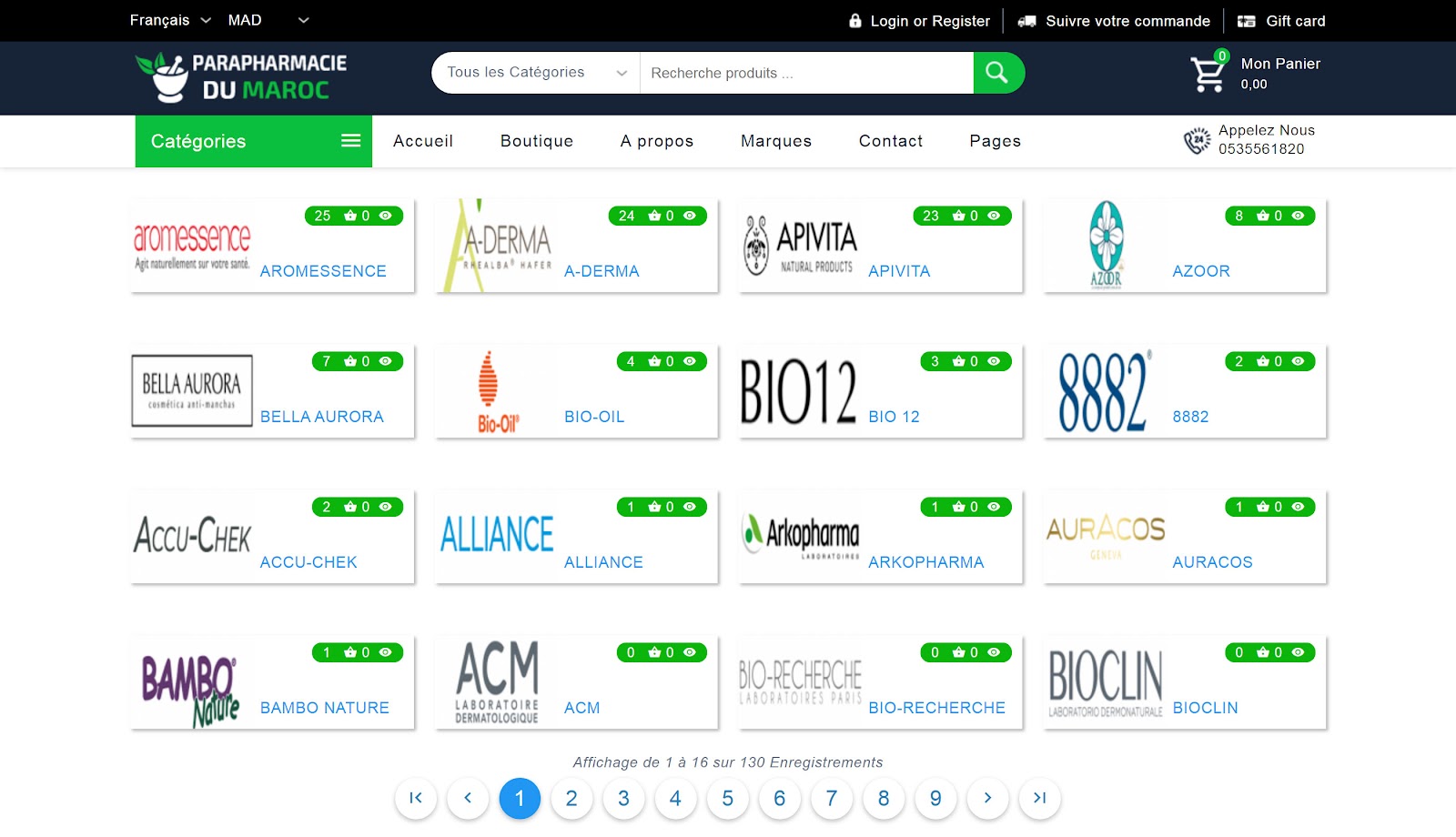Screen dimensions: 1456x837
Task: Open the AROMESSENCE brand link
Action: (323, 271)
